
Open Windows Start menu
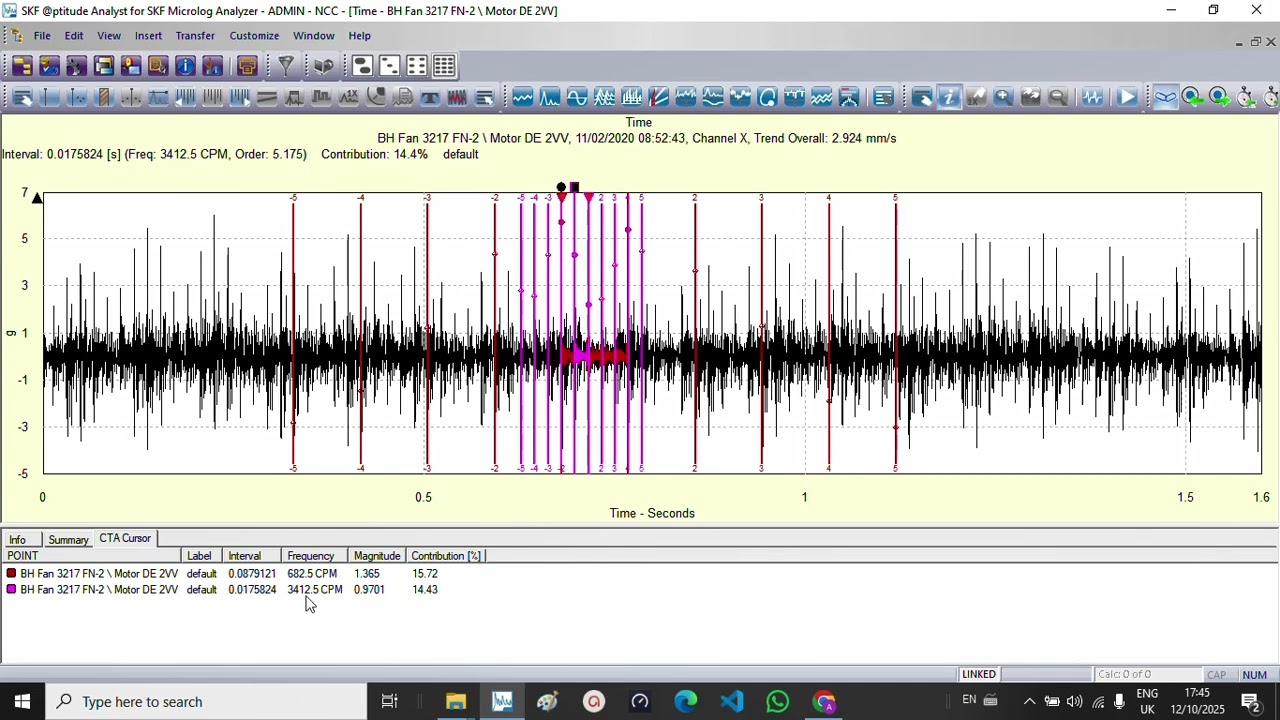click(x=22, y=702)
